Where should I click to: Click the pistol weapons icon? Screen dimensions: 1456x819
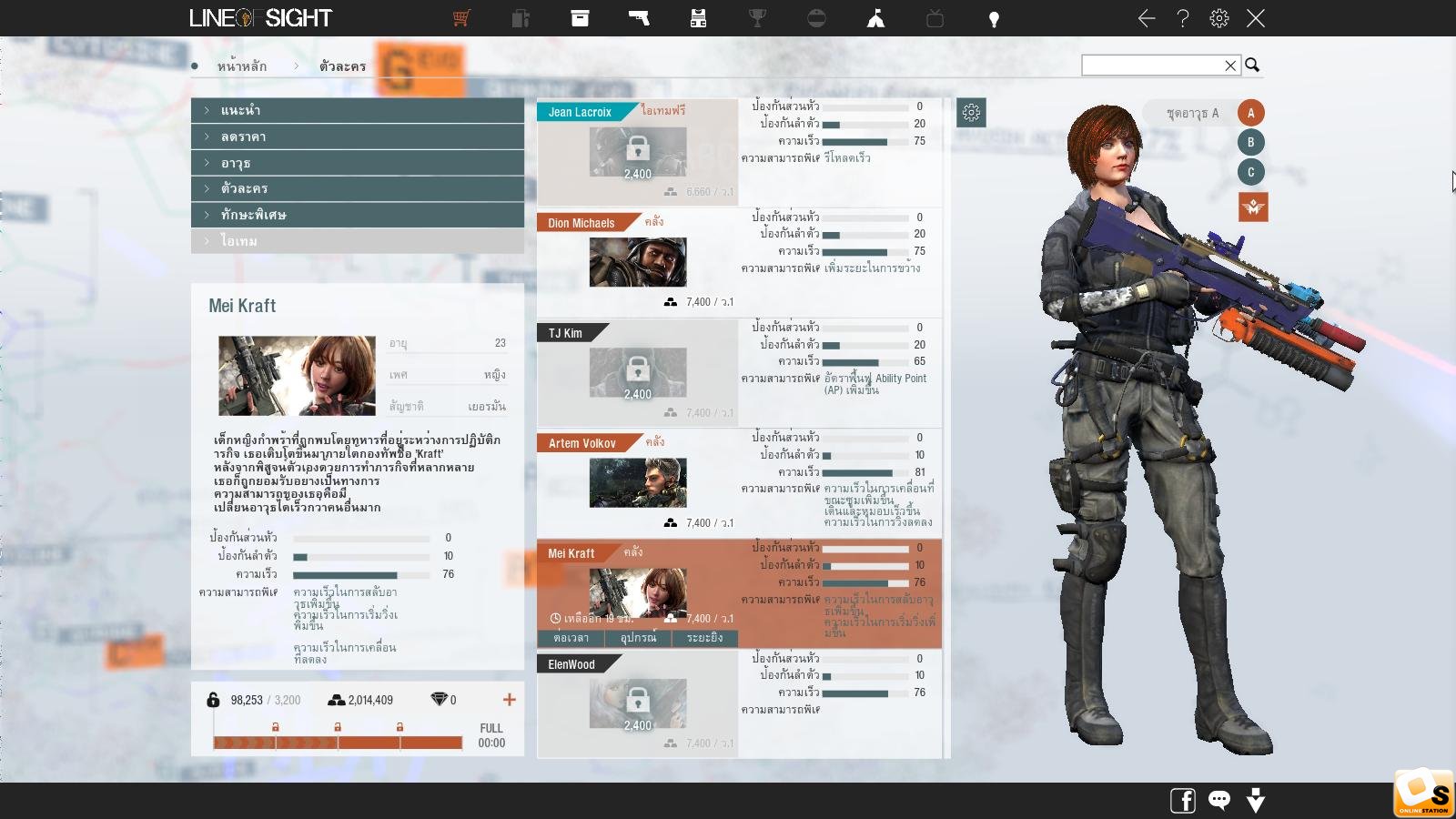(x=639, y=18)
